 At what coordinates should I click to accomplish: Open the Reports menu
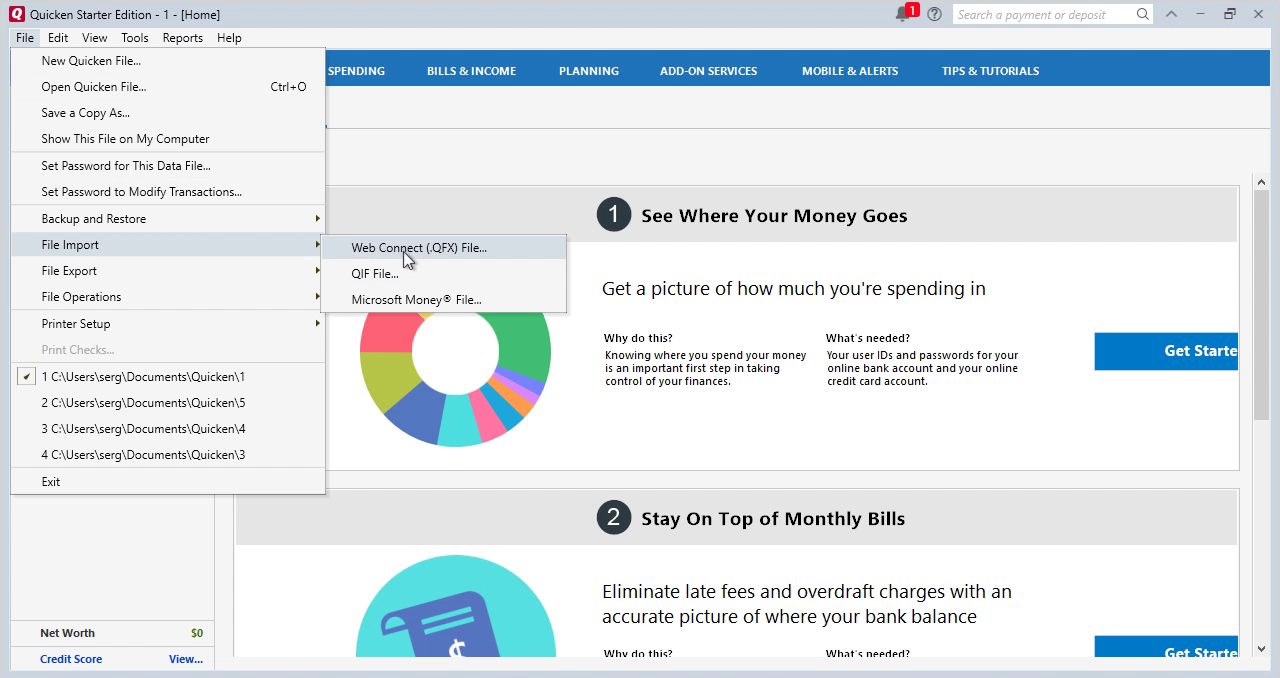(x=183, y=38)
